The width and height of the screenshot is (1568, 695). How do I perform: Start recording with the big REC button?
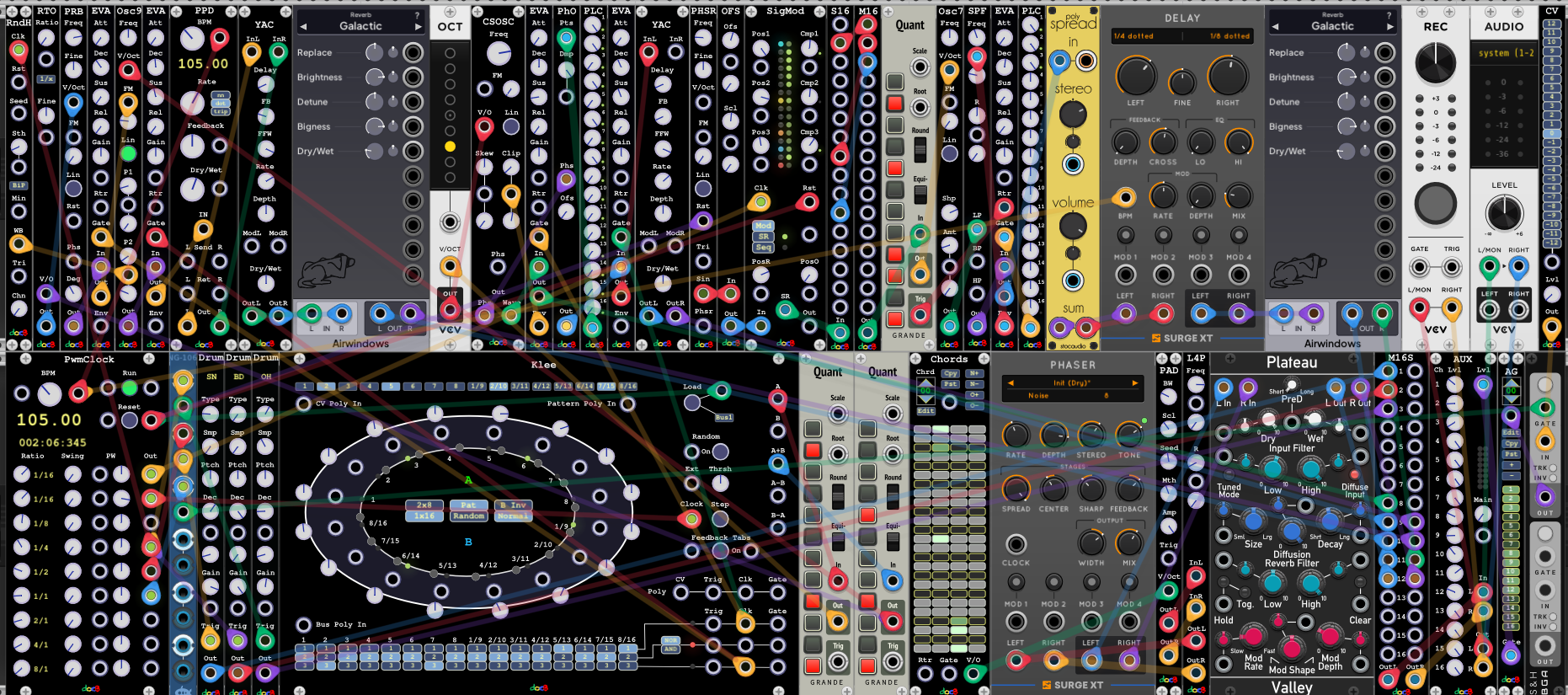(1435, 203)
